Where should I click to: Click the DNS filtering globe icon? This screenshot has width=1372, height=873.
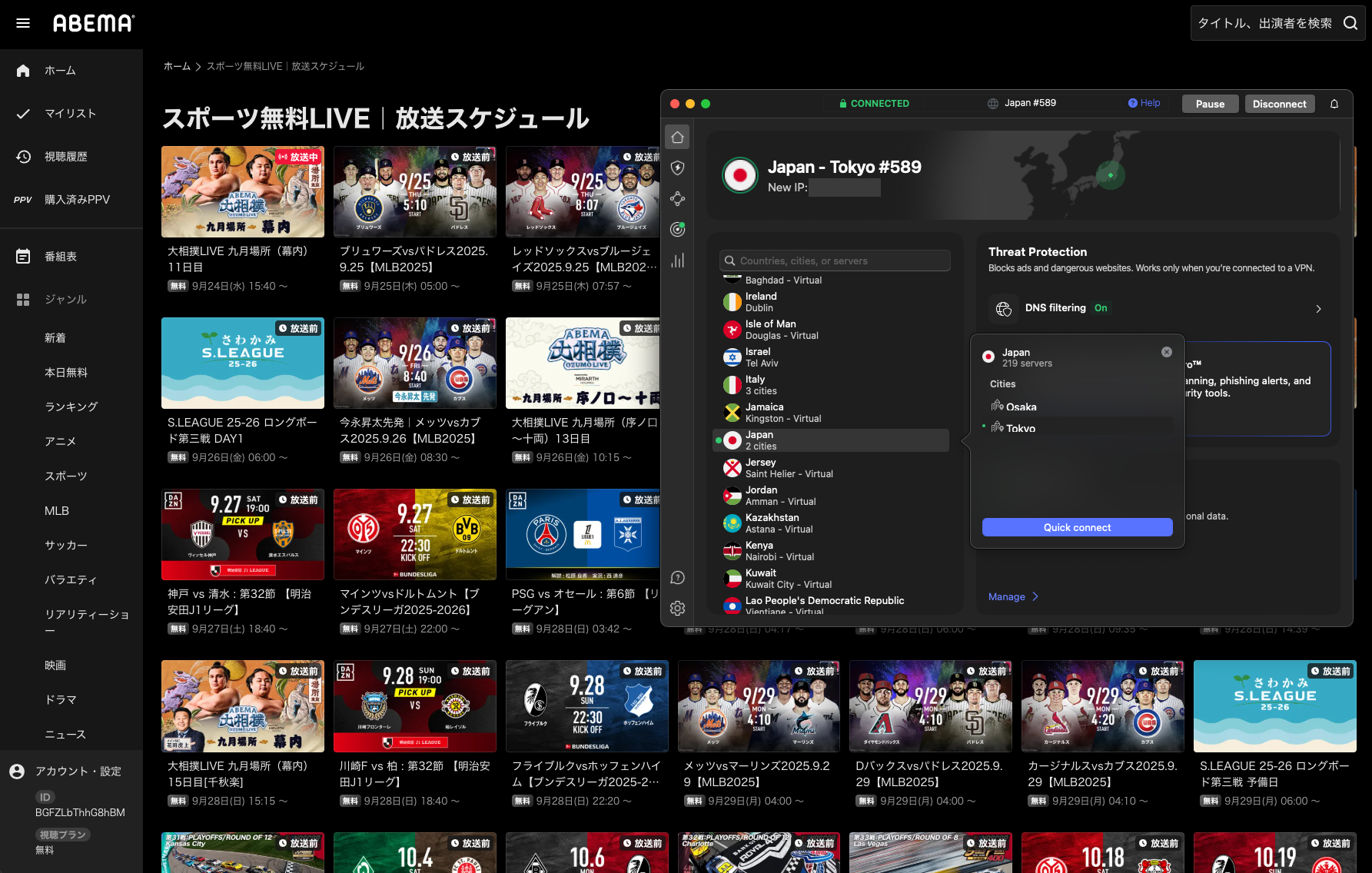coord(1004,309)
